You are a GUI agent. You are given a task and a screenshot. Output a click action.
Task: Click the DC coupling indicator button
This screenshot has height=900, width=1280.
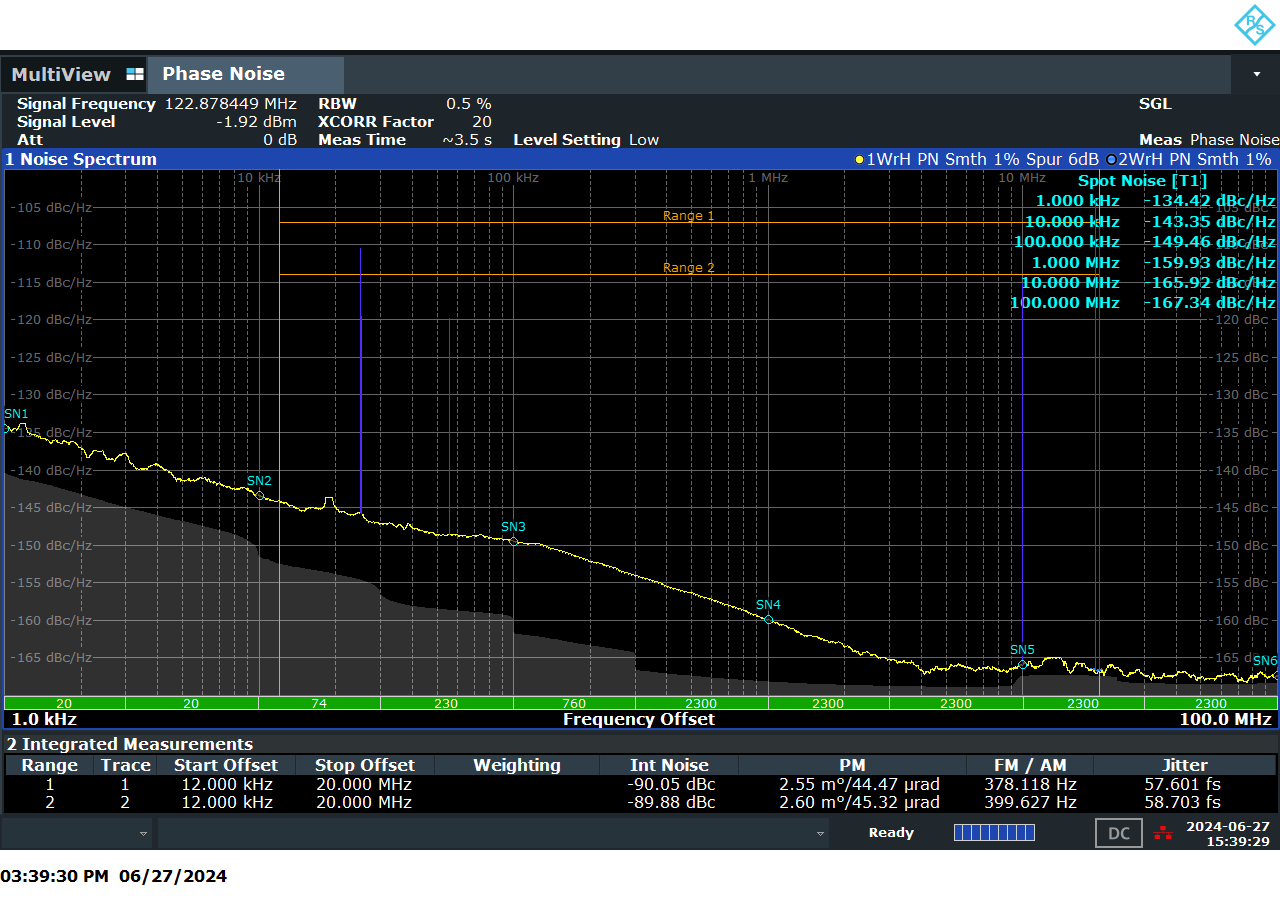pos(1118,833)
